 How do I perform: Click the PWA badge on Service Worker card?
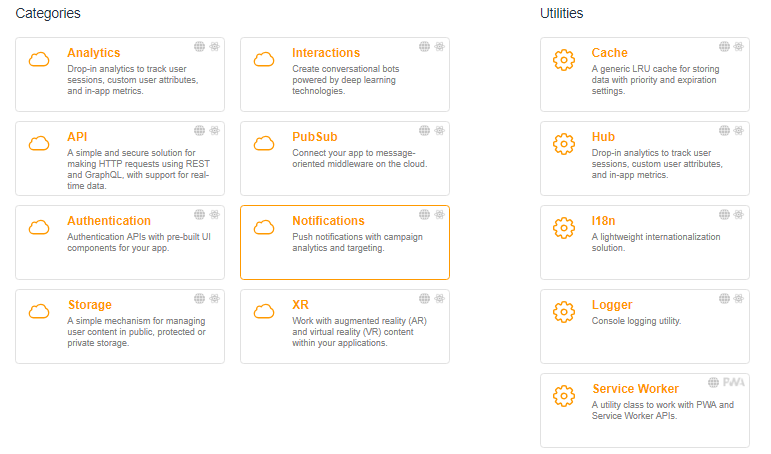pyautogui.click(x=734, y=382)
